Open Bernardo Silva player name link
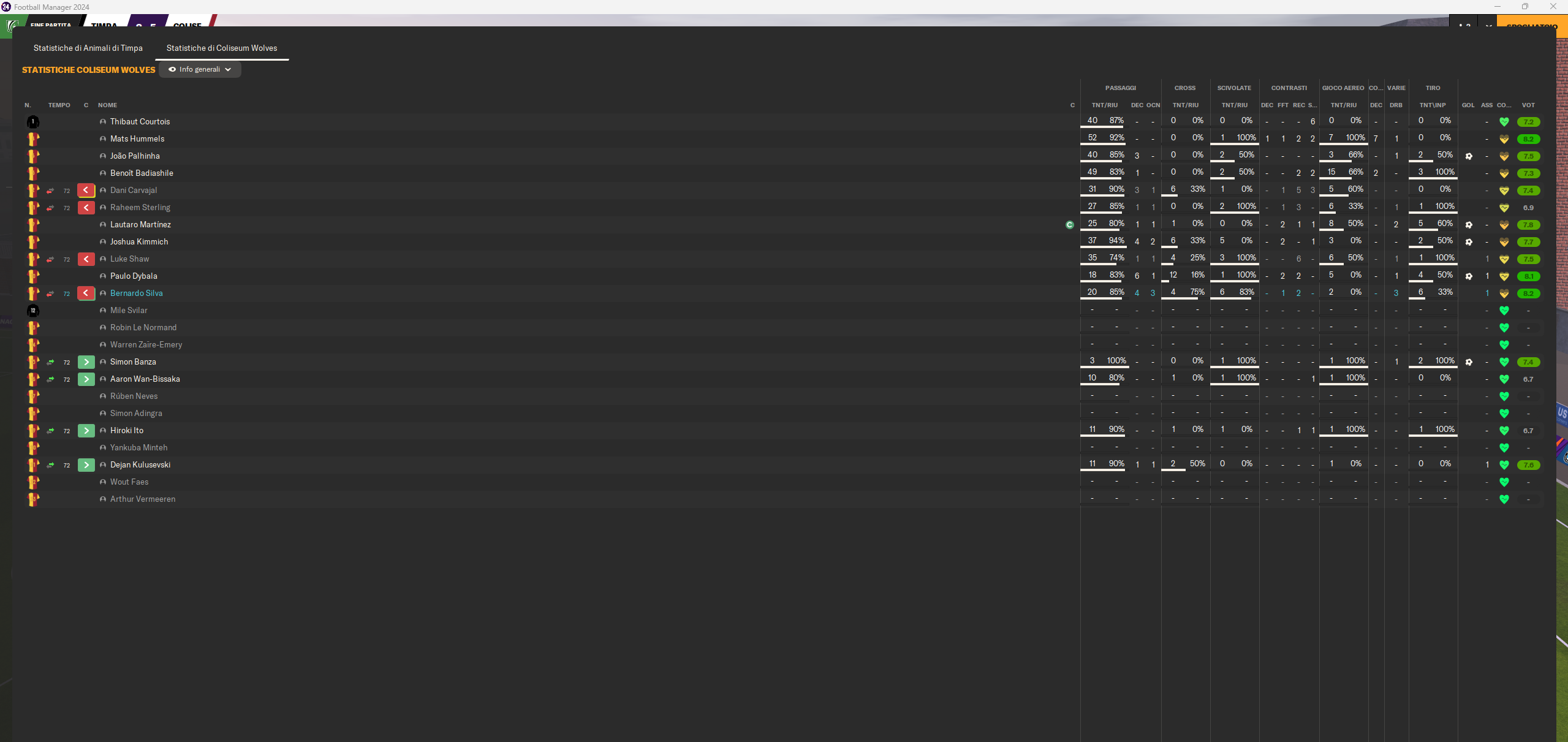The image size is (1568, 742). [x=137, y=293]
